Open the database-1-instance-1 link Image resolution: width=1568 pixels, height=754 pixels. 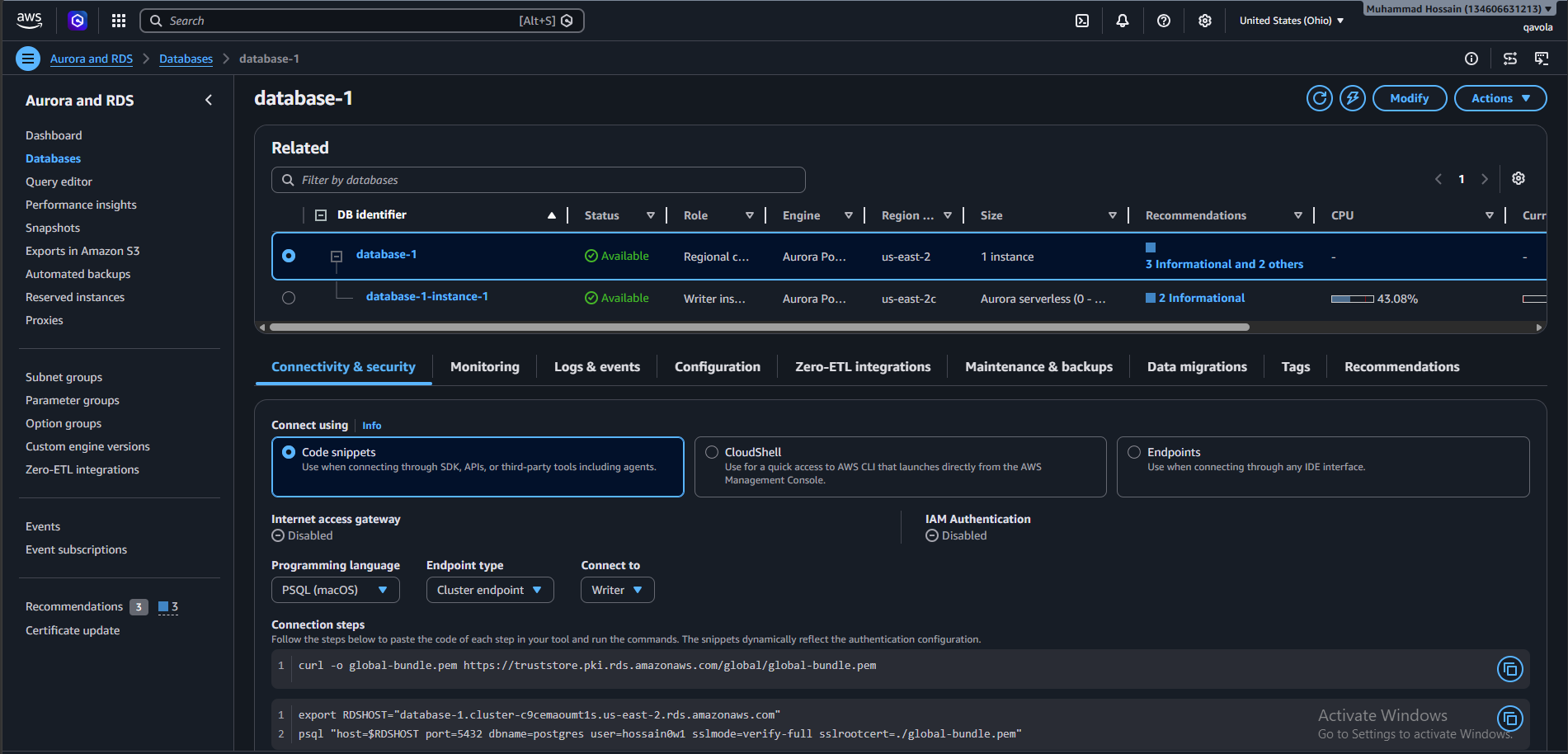427,296
